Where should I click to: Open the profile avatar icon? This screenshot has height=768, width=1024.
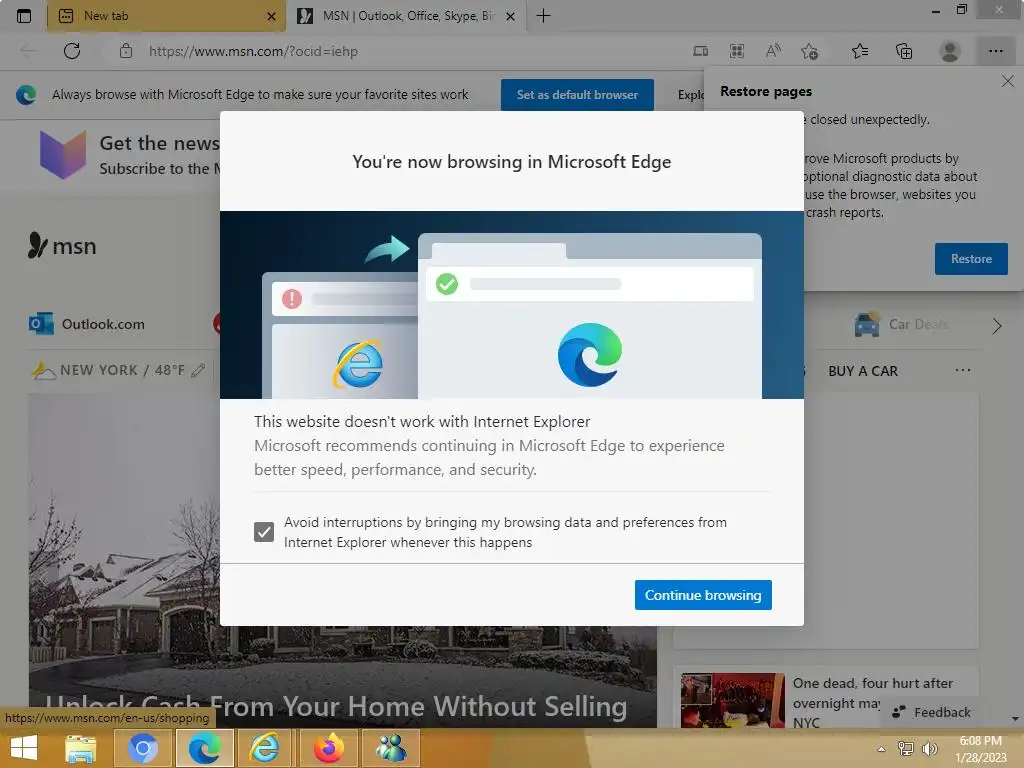point(950,51)
